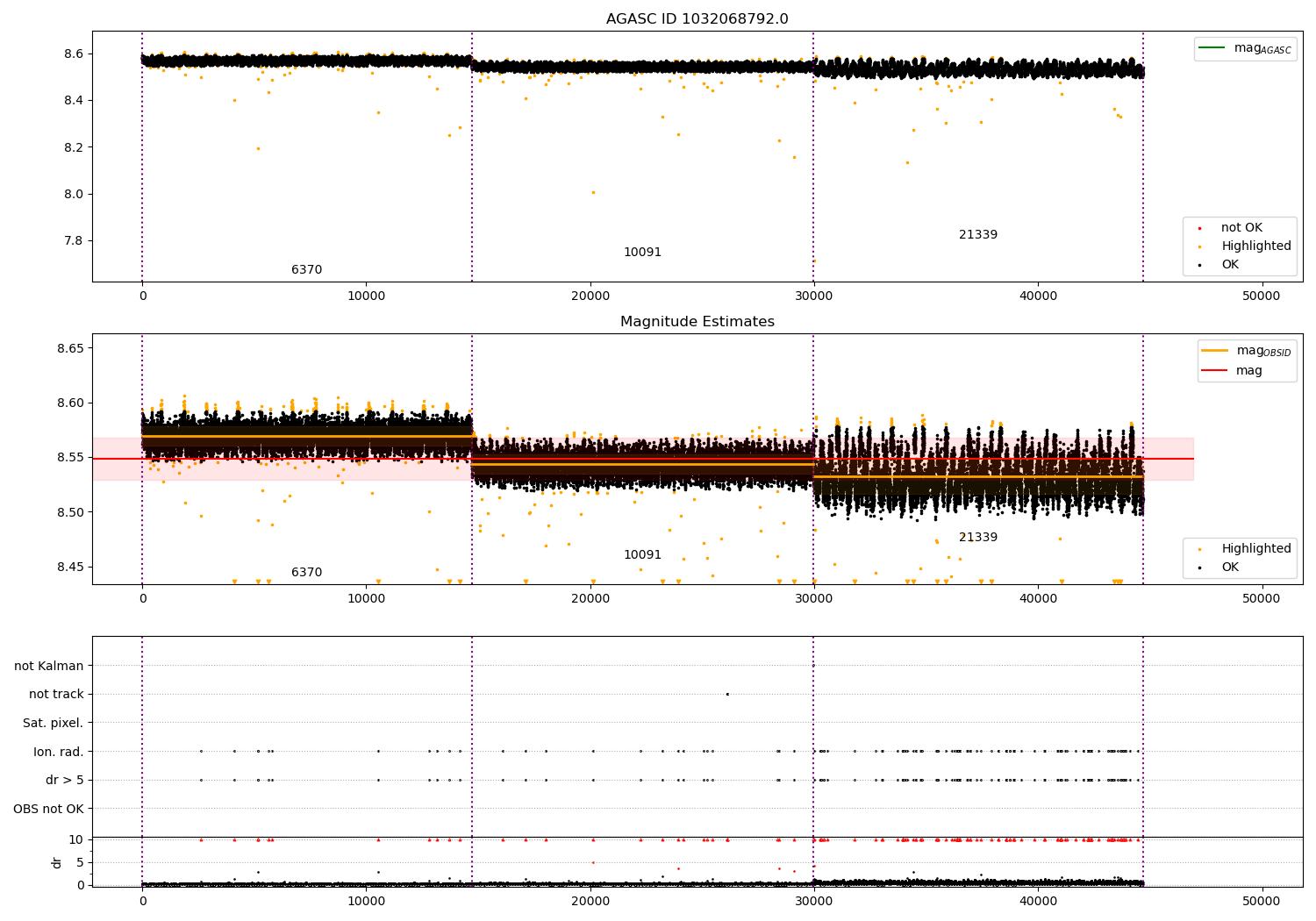Click the "Ion. rad." axis label

coord(59,752)
